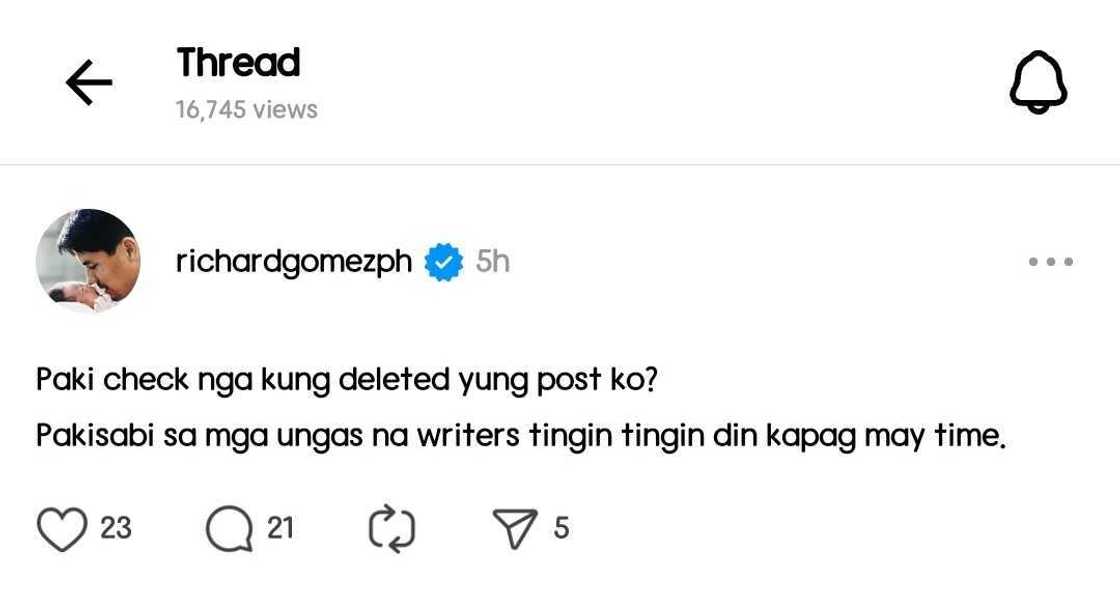Click the 5h post timestamp

[493, 261]
